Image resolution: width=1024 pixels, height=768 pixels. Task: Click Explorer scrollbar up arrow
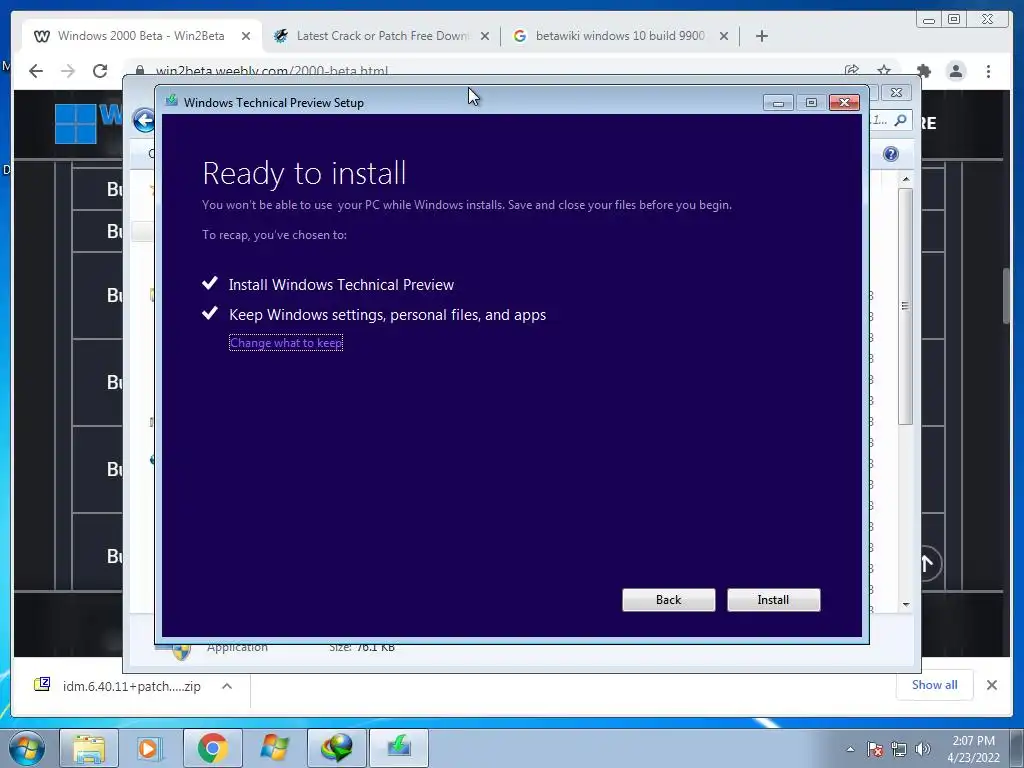[x=906, y=179]
